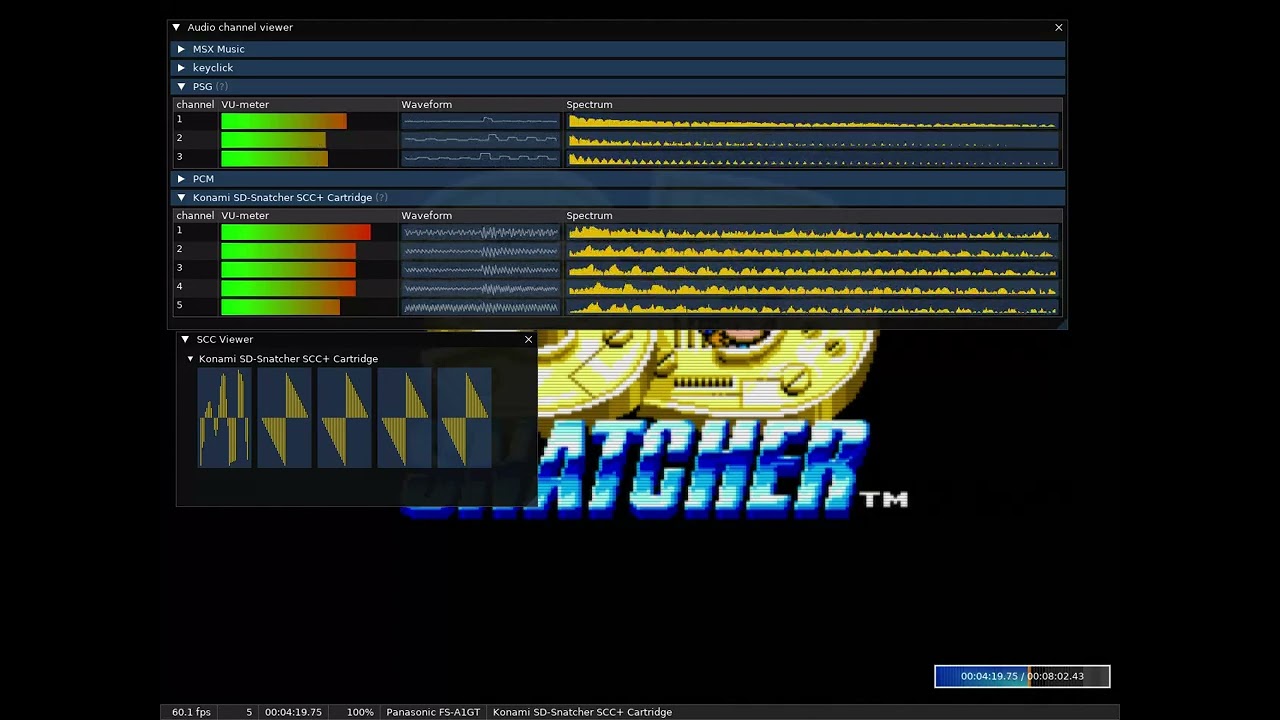The height and width of the screenshot is (720, 1280).
Task: Click SCC channel 4 VU-meter bar
Action: 288,289
